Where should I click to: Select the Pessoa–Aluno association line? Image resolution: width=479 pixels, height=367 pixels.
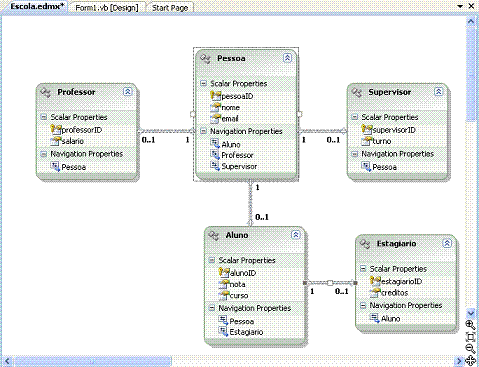(250, 203)
